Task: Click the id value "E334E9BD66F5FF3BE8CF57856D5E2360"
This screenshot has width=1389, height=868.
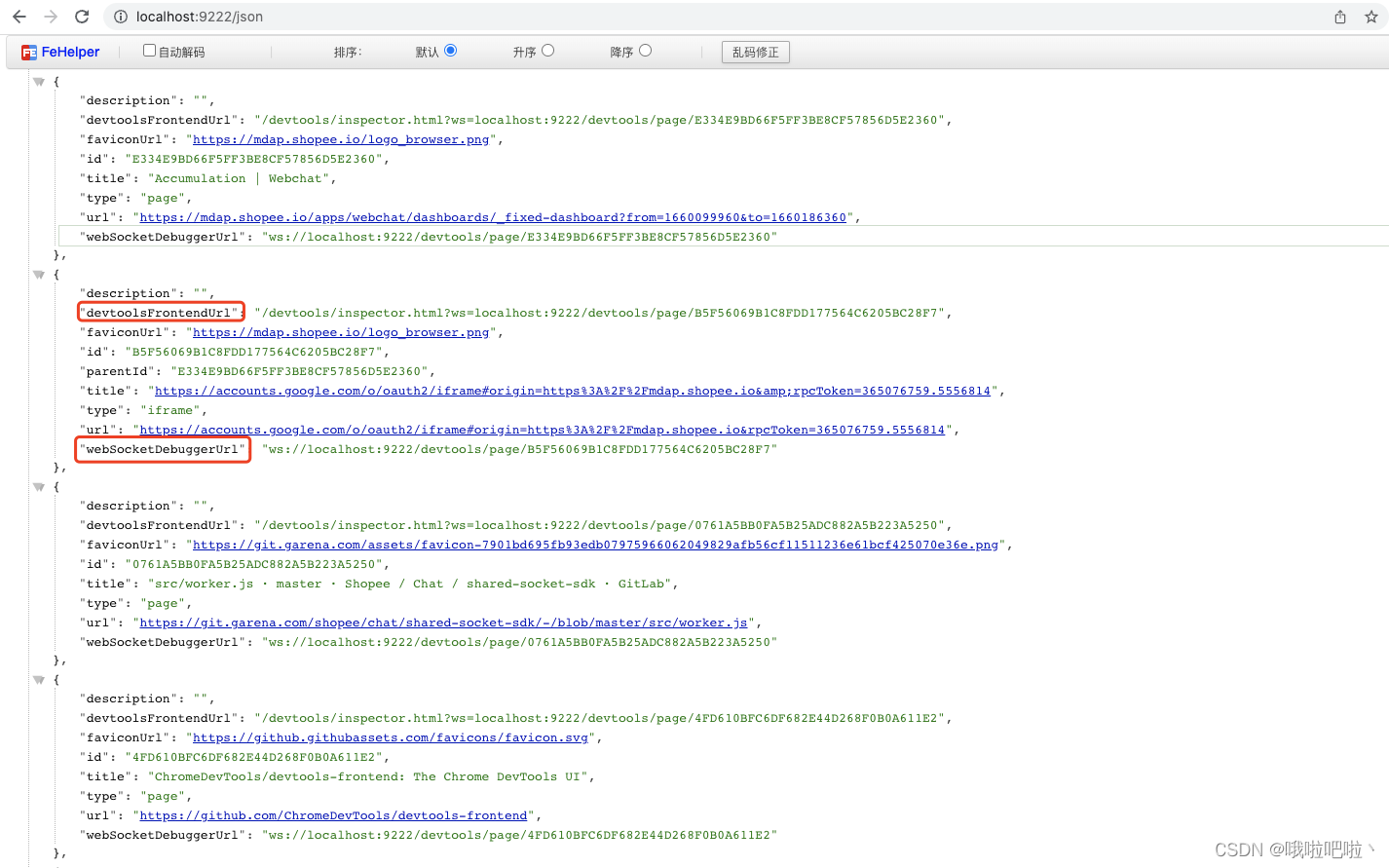Action: point(253,159)
